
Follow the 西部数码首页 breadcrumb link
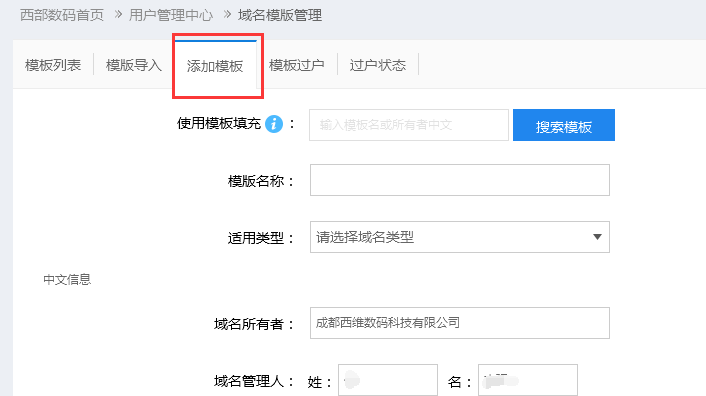(x=62, y=15)
